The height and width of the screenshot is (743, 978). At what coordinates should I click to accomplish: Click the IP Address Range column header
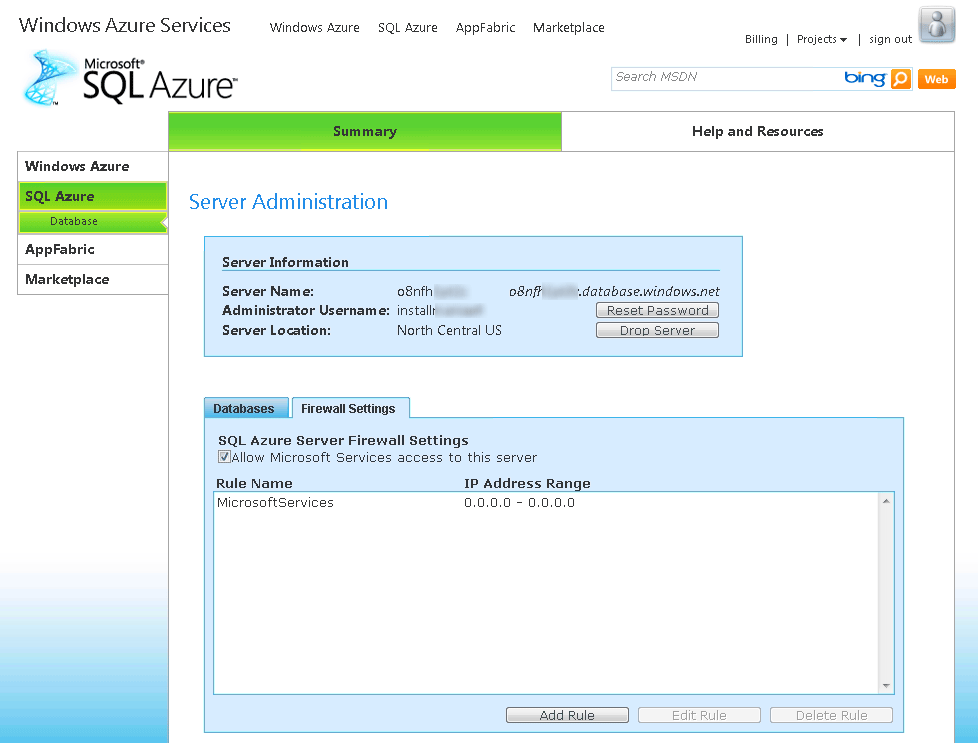pyautogui.click(x=527, y=483)
